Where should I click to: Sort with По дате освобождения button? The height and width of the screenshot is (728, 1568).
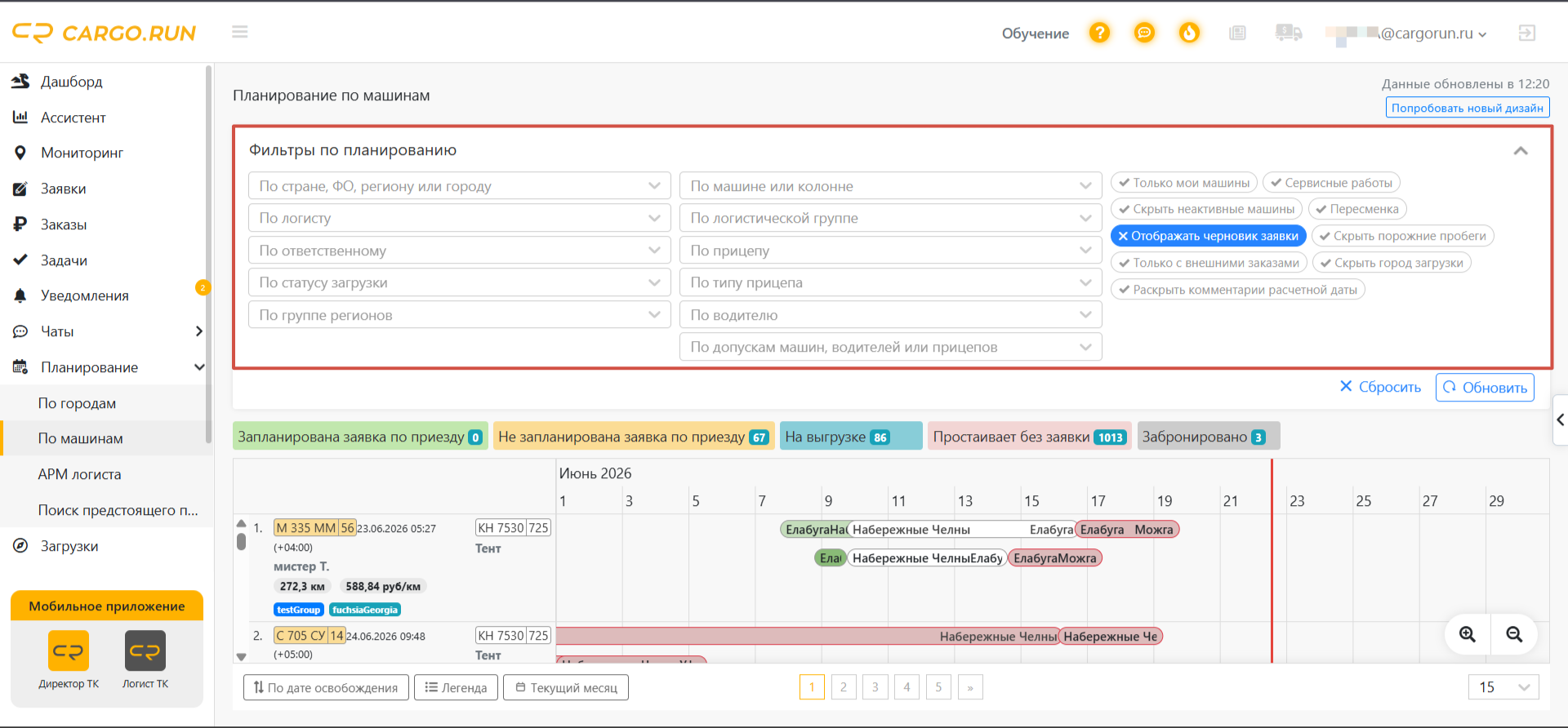(x=326, y=687)
